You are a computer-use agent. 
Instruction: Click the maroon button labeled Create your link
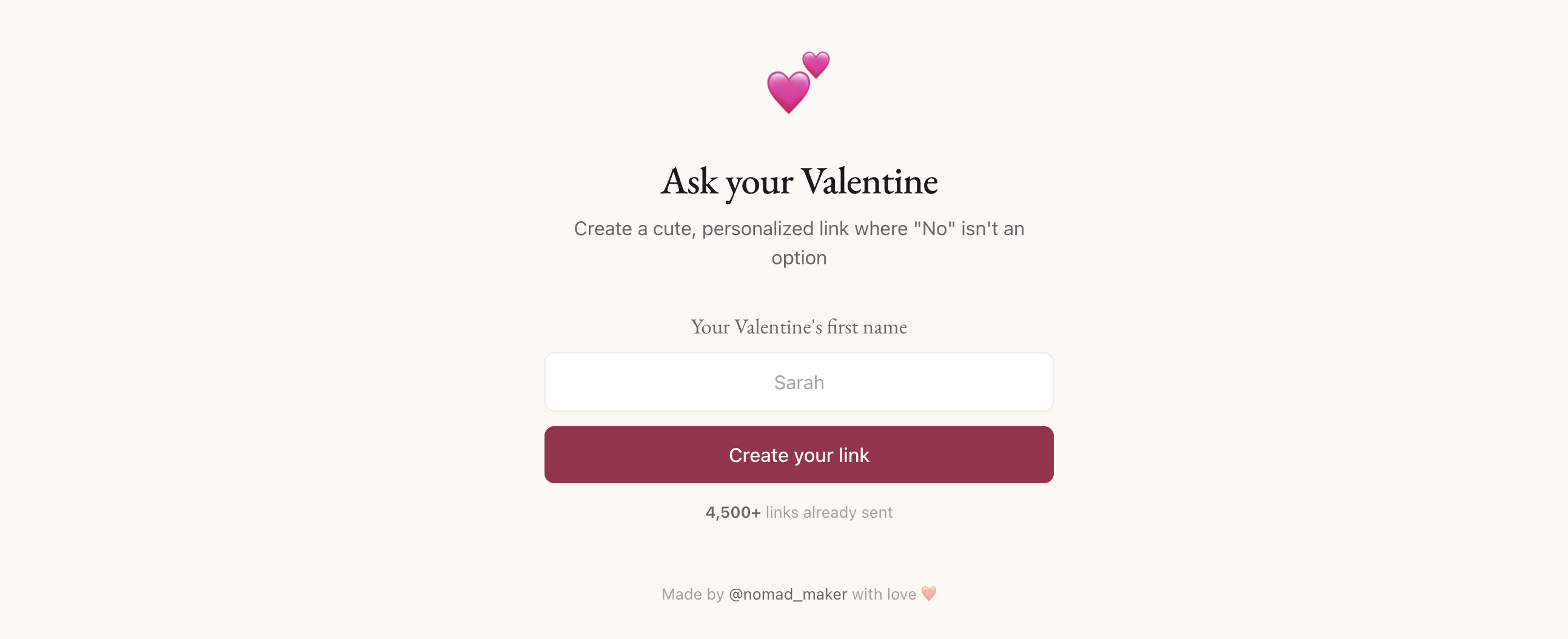coord(799,455)
